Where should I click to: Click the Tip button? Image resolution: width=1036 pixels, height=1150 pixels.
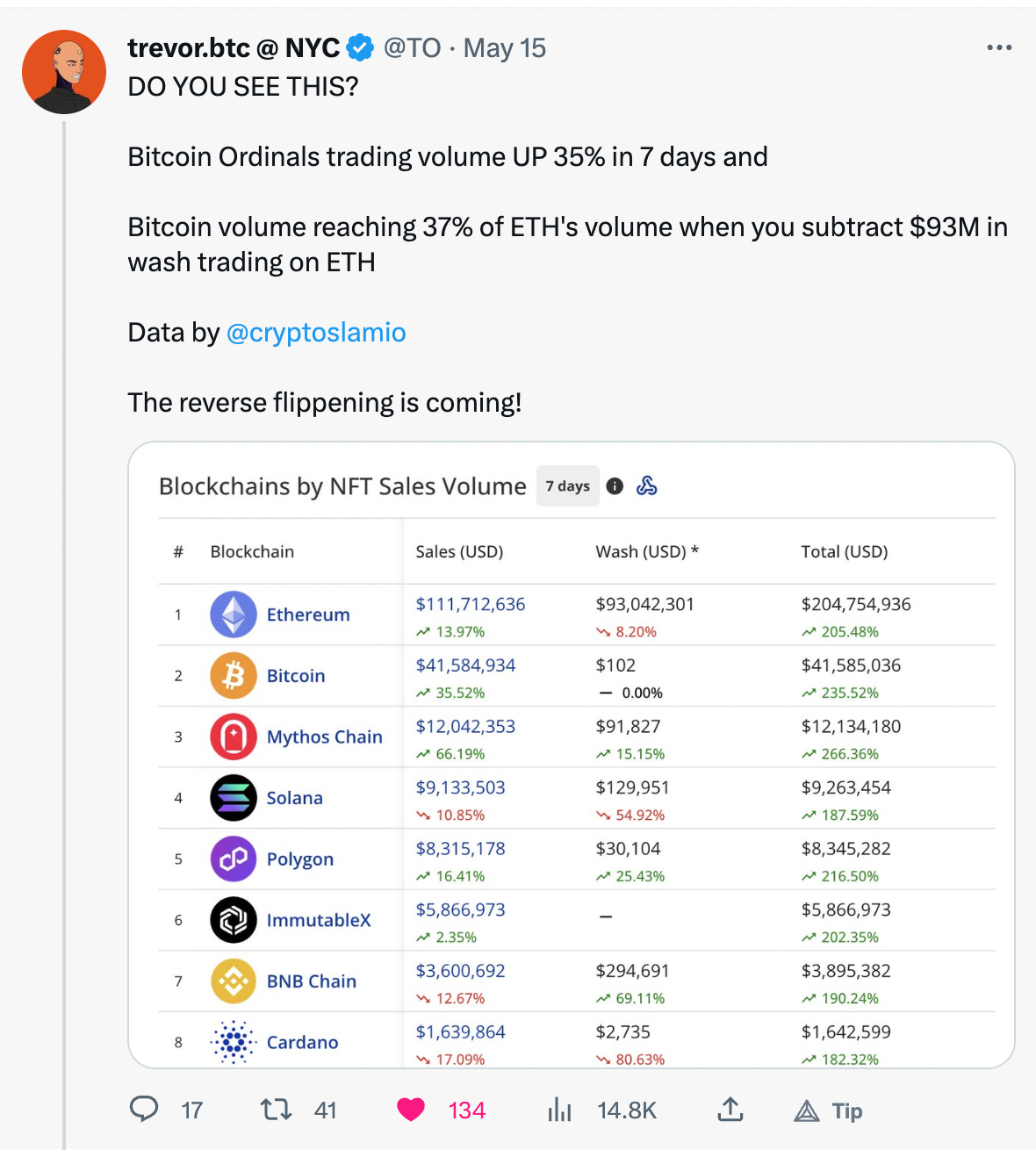point(829,1111)
